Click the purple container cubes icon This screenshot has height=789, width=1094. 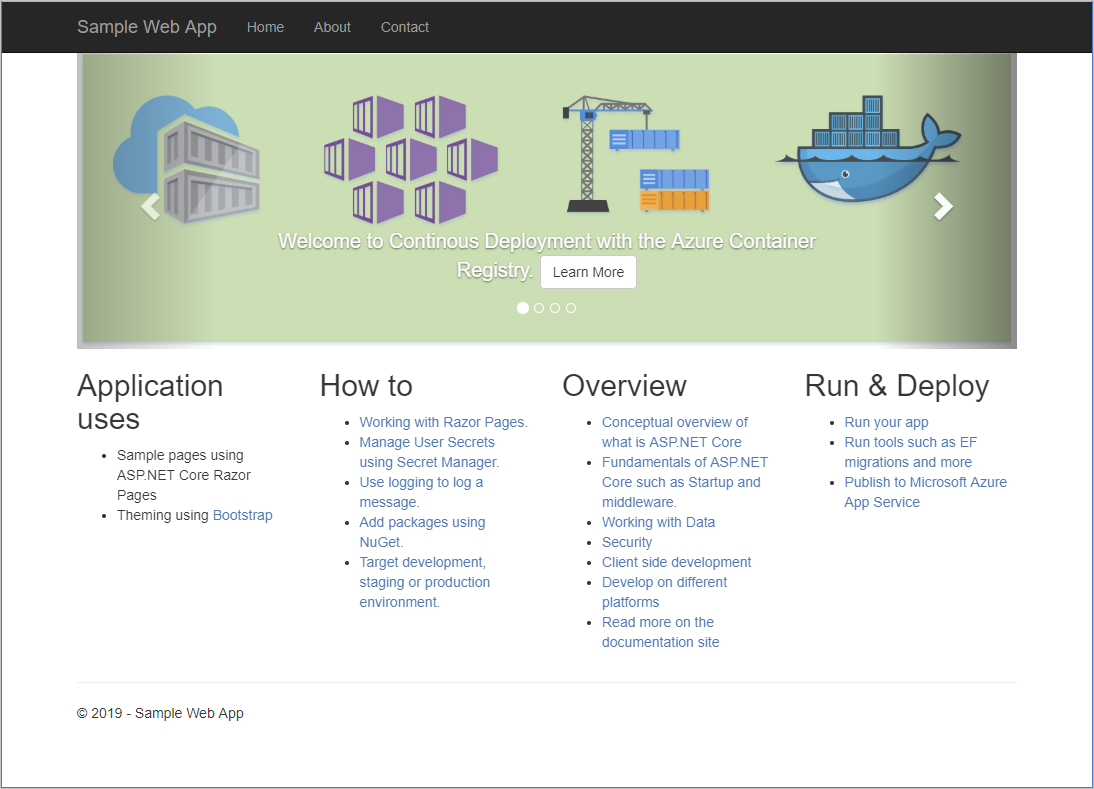(x=411, y=159)
